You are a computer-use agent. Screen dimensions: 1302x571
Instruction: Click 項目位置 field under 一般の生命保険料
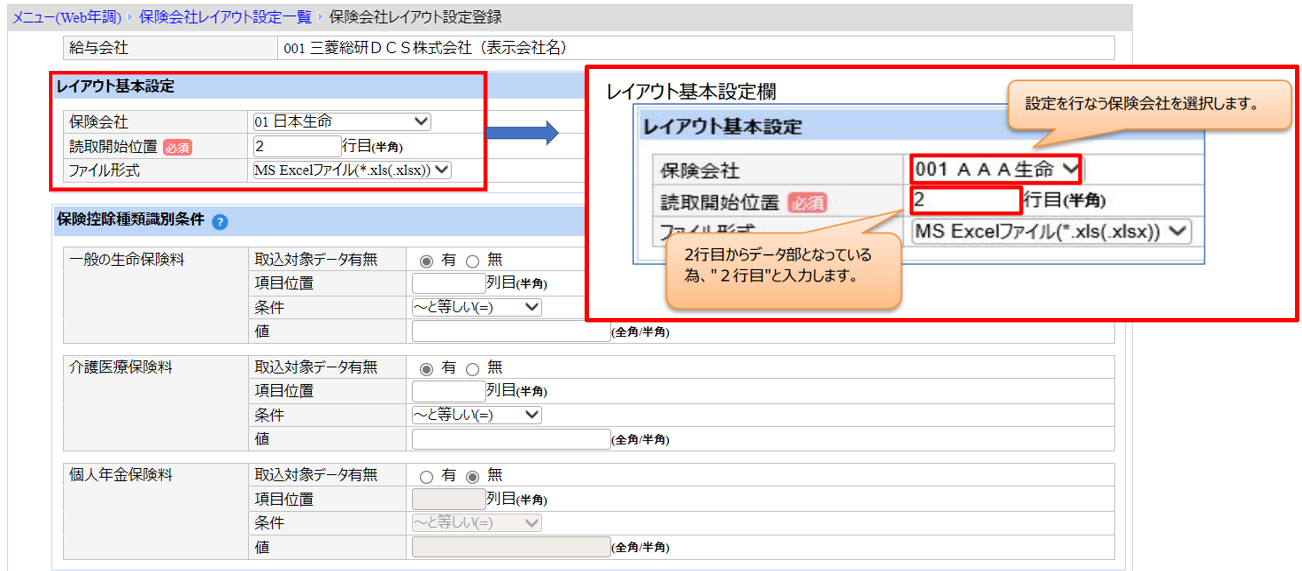coord(448,283)
